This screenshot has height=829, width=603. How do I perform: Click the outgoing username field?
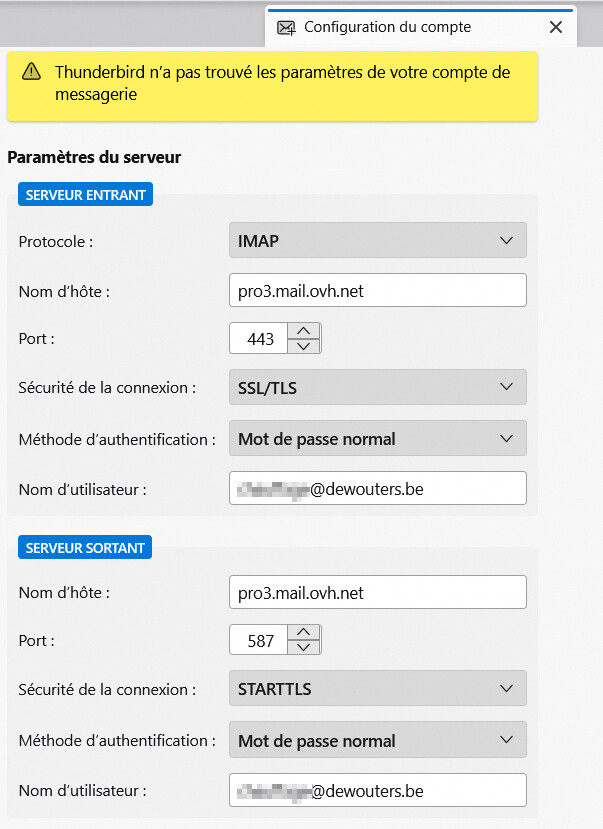pyautogui.click(x=378, y=790)
